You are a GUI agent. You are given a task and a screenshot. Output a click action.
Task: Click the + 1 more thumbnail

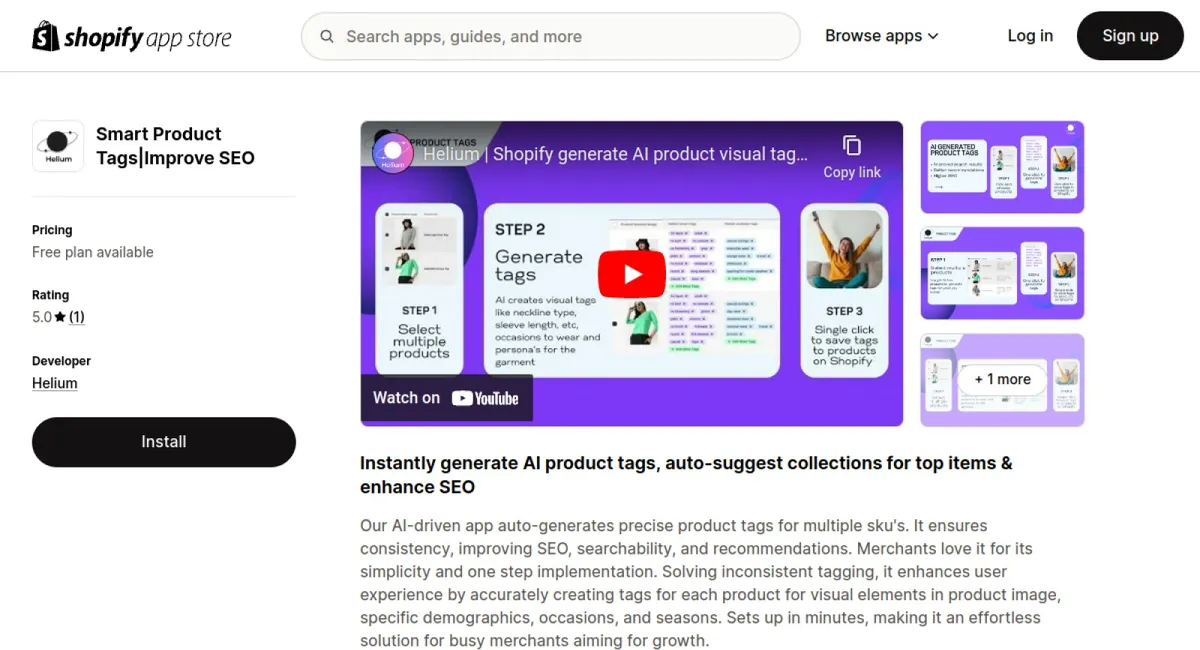[x=1002, y=380]
